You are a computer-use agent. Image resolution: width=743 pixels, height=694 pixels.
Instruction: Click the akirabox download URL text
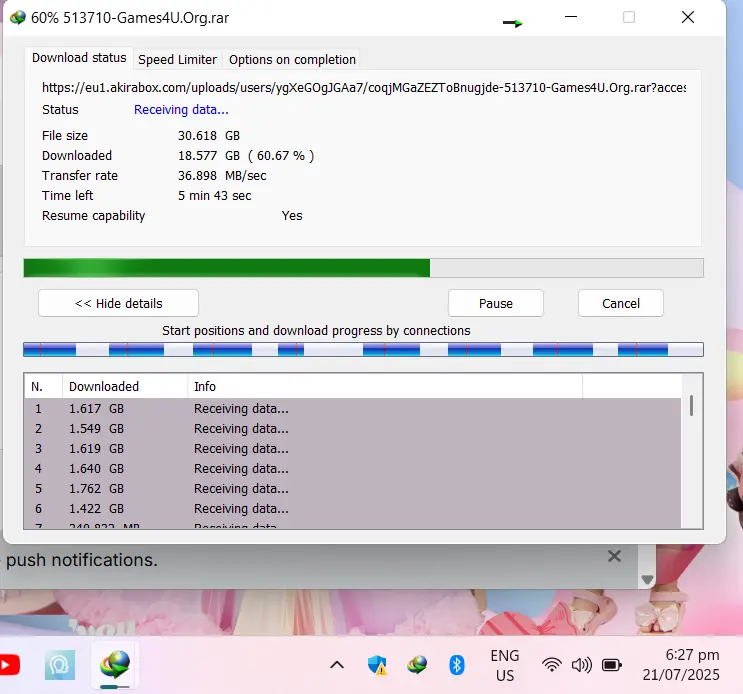pos(364,88)
